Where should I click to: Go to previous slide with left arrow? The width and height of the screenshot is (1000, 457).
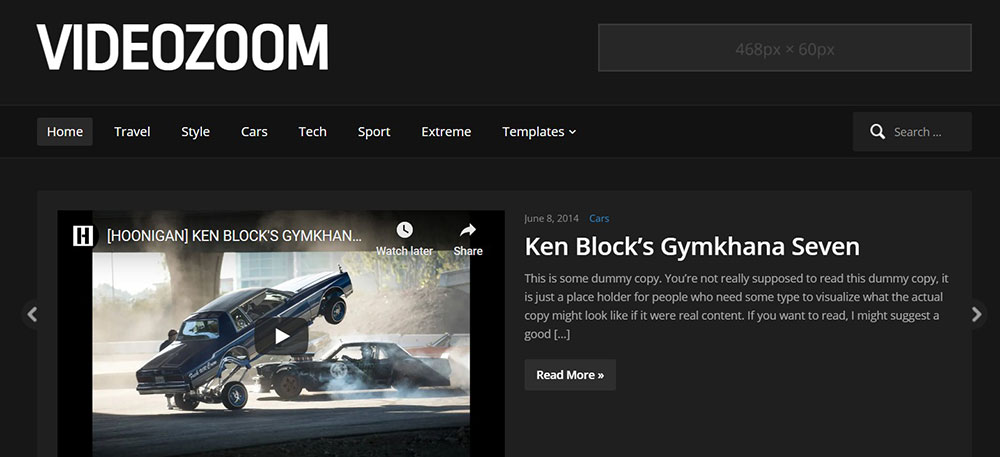(32, 314)
